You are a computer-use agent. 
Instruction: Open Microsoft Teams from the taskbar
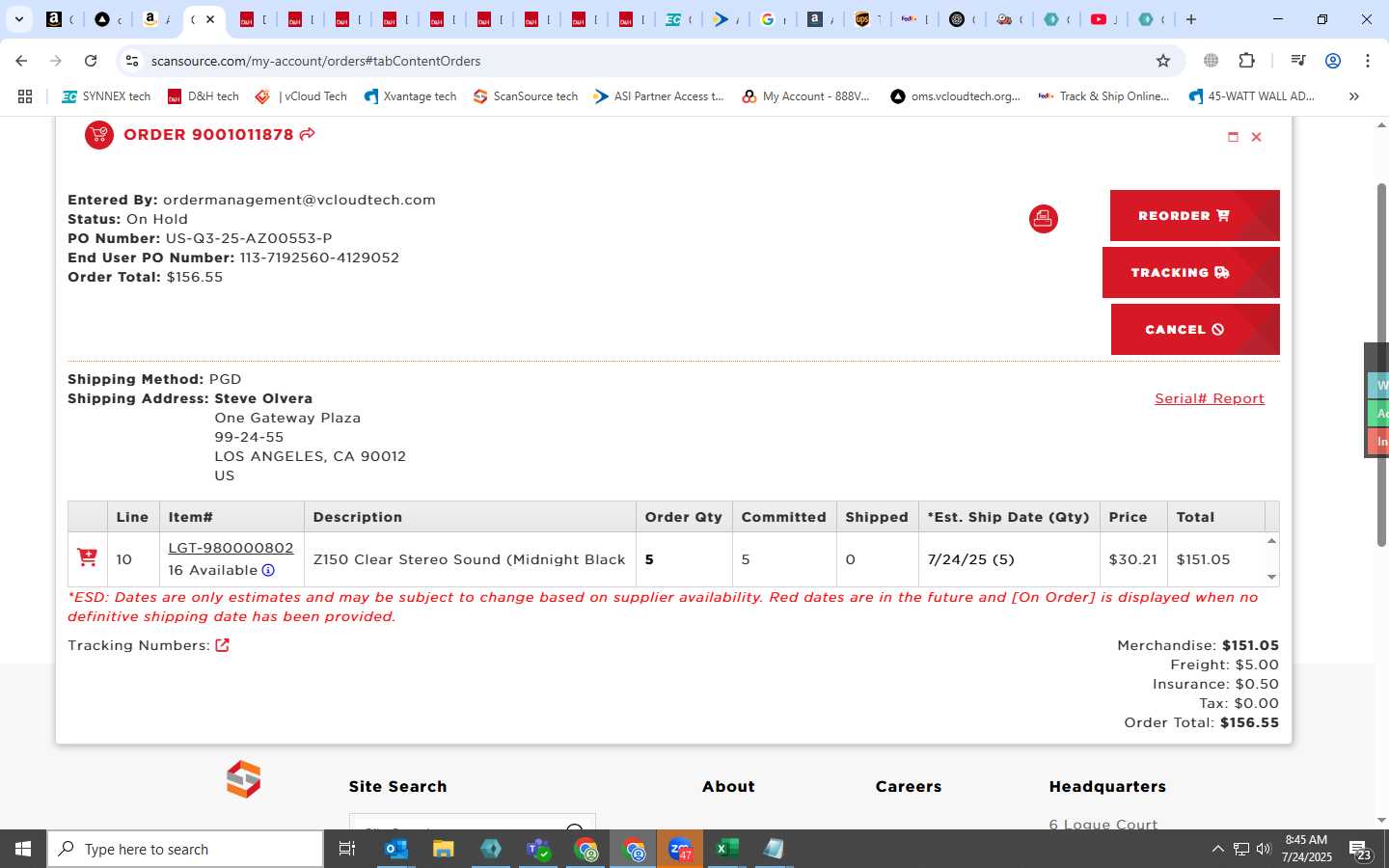click(x=538, y=849)
